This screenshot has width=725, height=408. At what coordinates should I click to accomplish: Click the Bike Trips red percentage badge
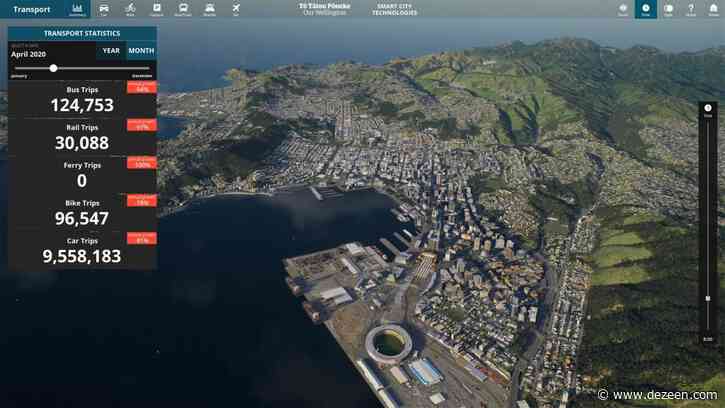141,200
